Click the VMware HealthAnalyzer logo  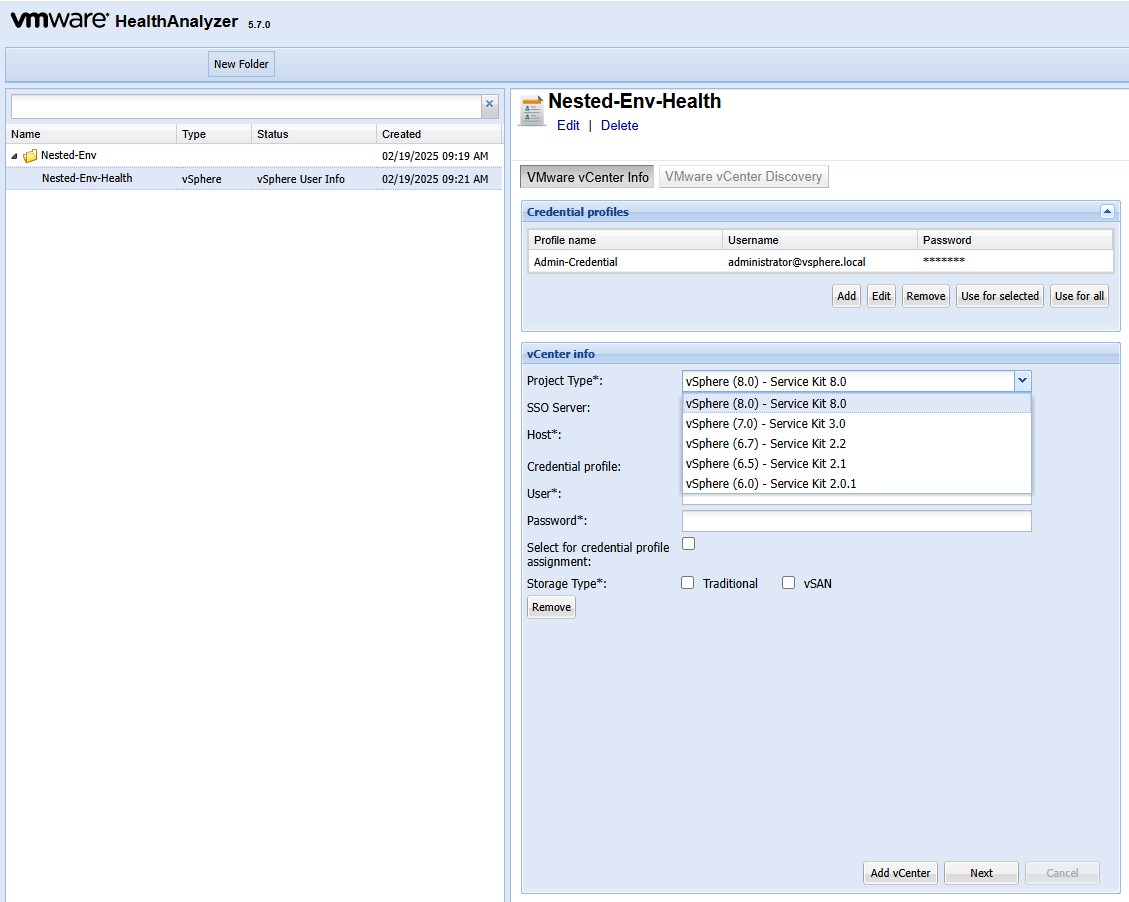(124, 20)
